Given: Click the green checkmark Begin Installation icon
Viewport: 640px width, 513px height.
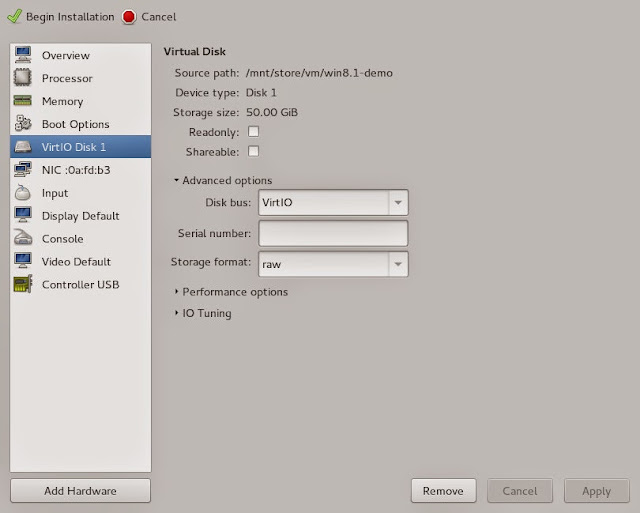Looking at the screenshot, I should pyautogui.click(x=15, y=16).
